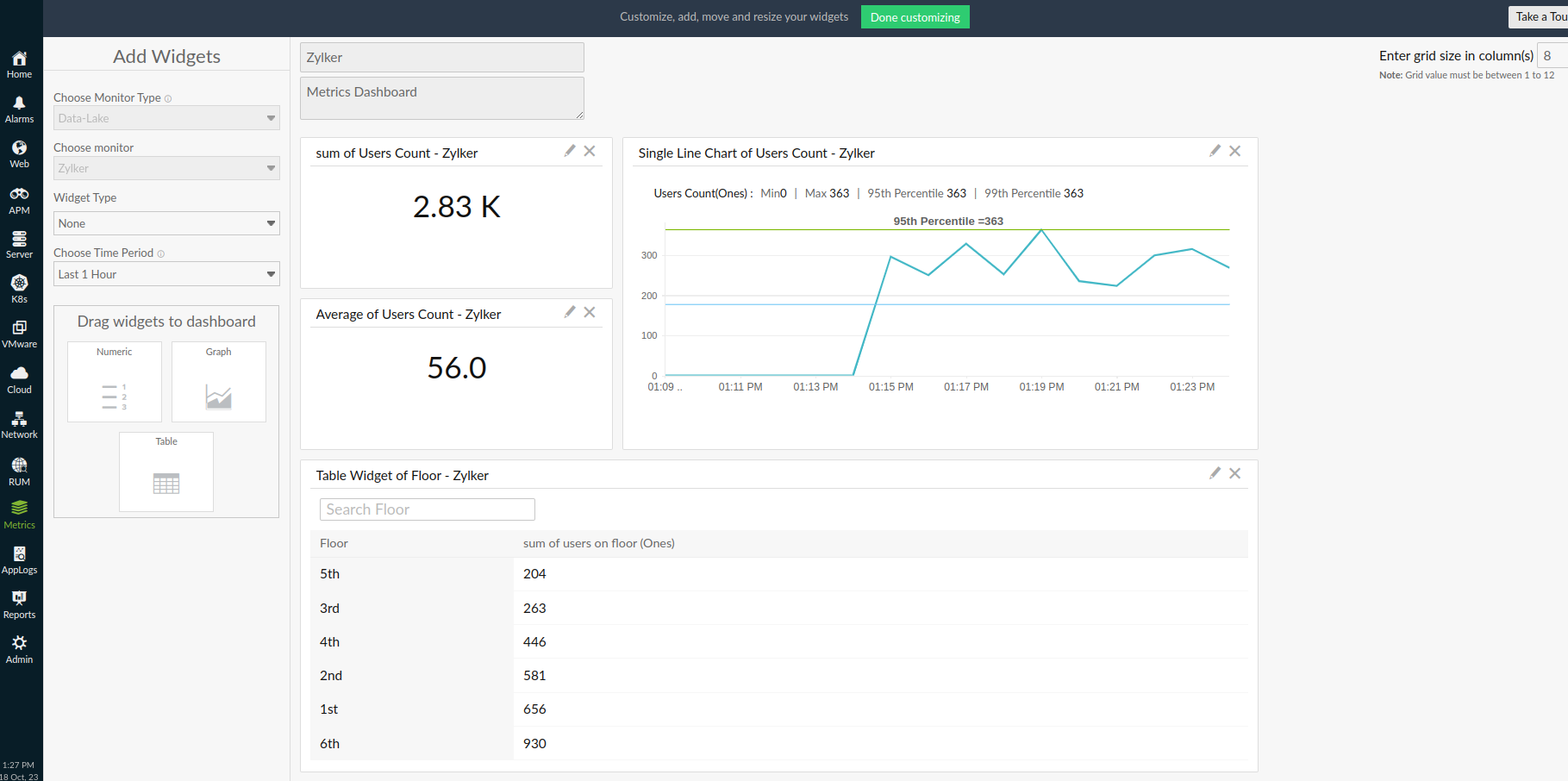Open the Home section
The width and height of the screenshot is (1568, 781).
click(19, 63)
